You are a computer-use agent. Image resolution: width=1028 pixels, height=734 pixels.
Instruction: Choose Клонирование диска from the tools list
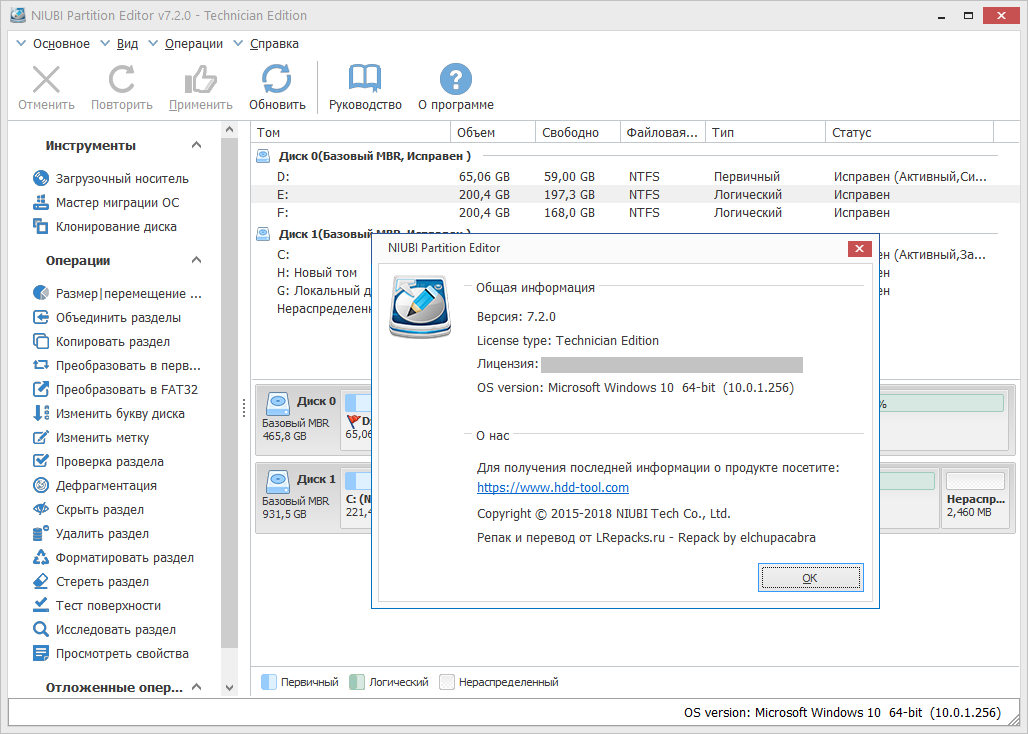pyautogui.click(x=116, y=227)
